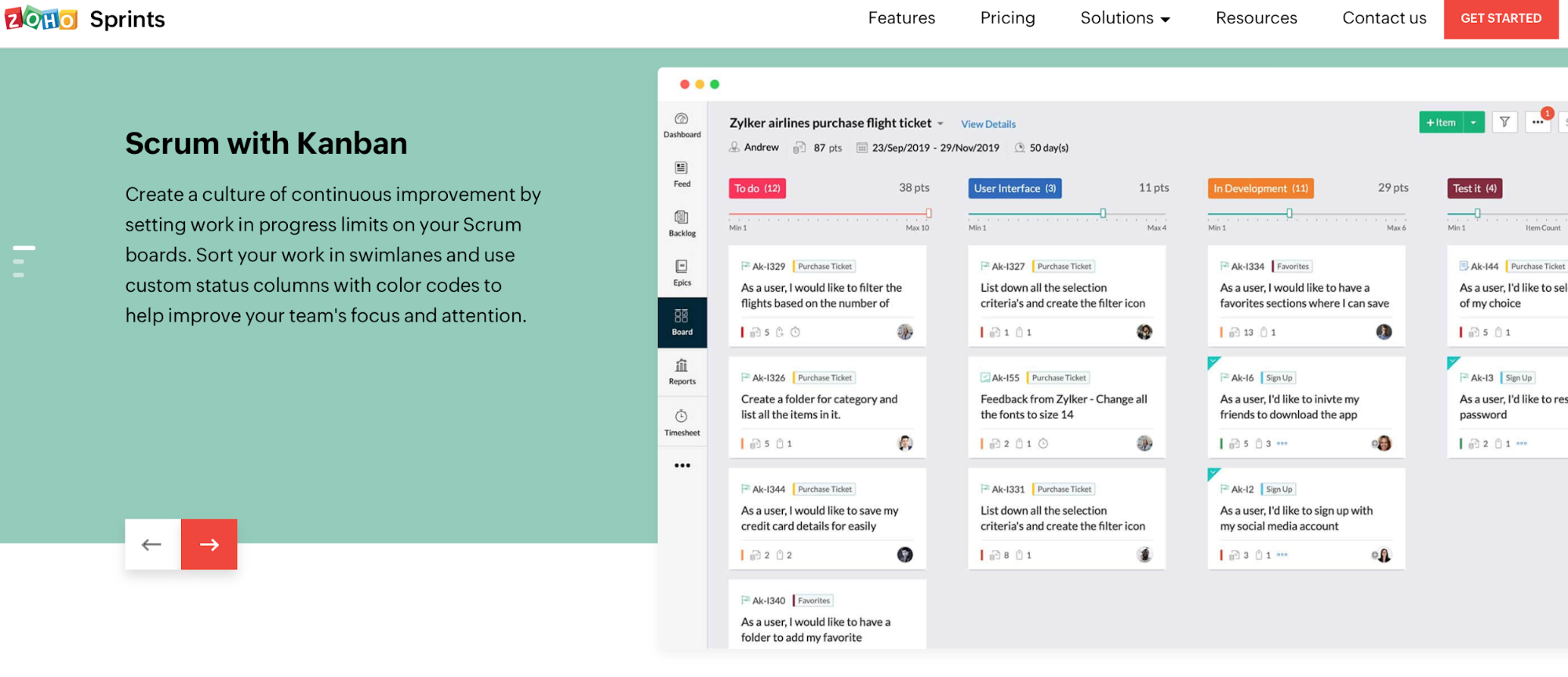Click the Purchase Ticket tag on Ak-I329
1568x677 pixels.
[x=824, y=267]
